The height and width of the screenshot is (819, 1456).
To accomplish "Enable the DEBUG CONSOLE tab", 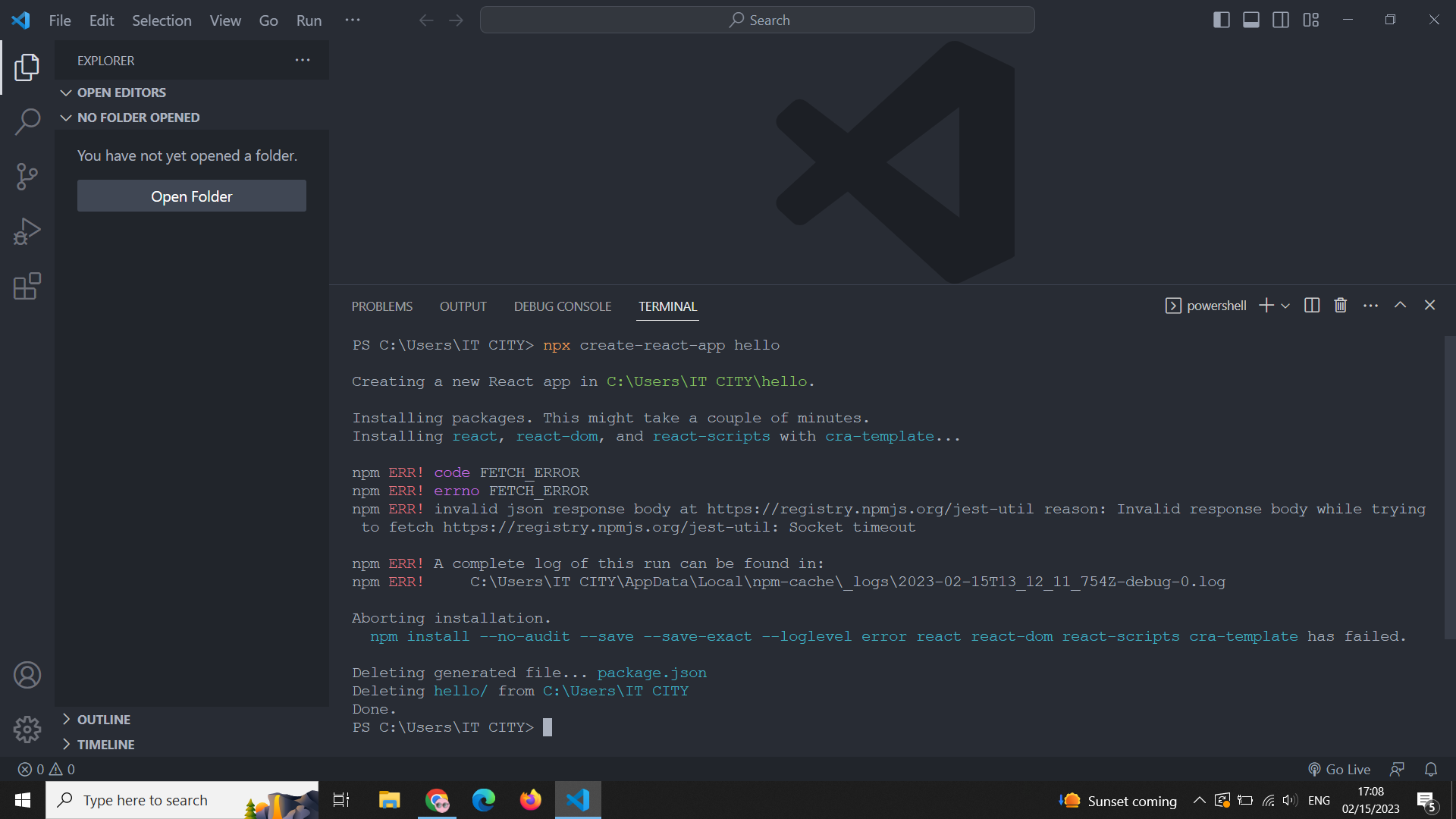I will (562, 306).
